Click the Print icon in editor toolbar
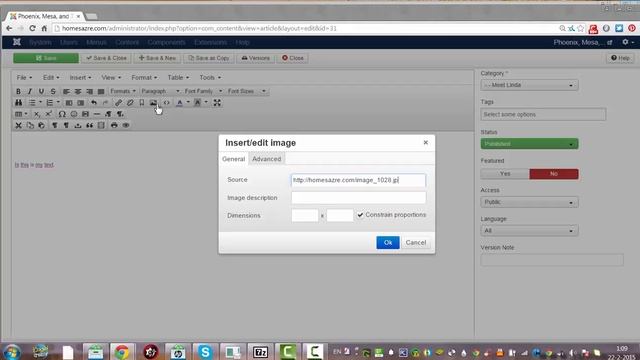Image resolution: width=640 pixels, height=360 pixels. tap(114, 126)
